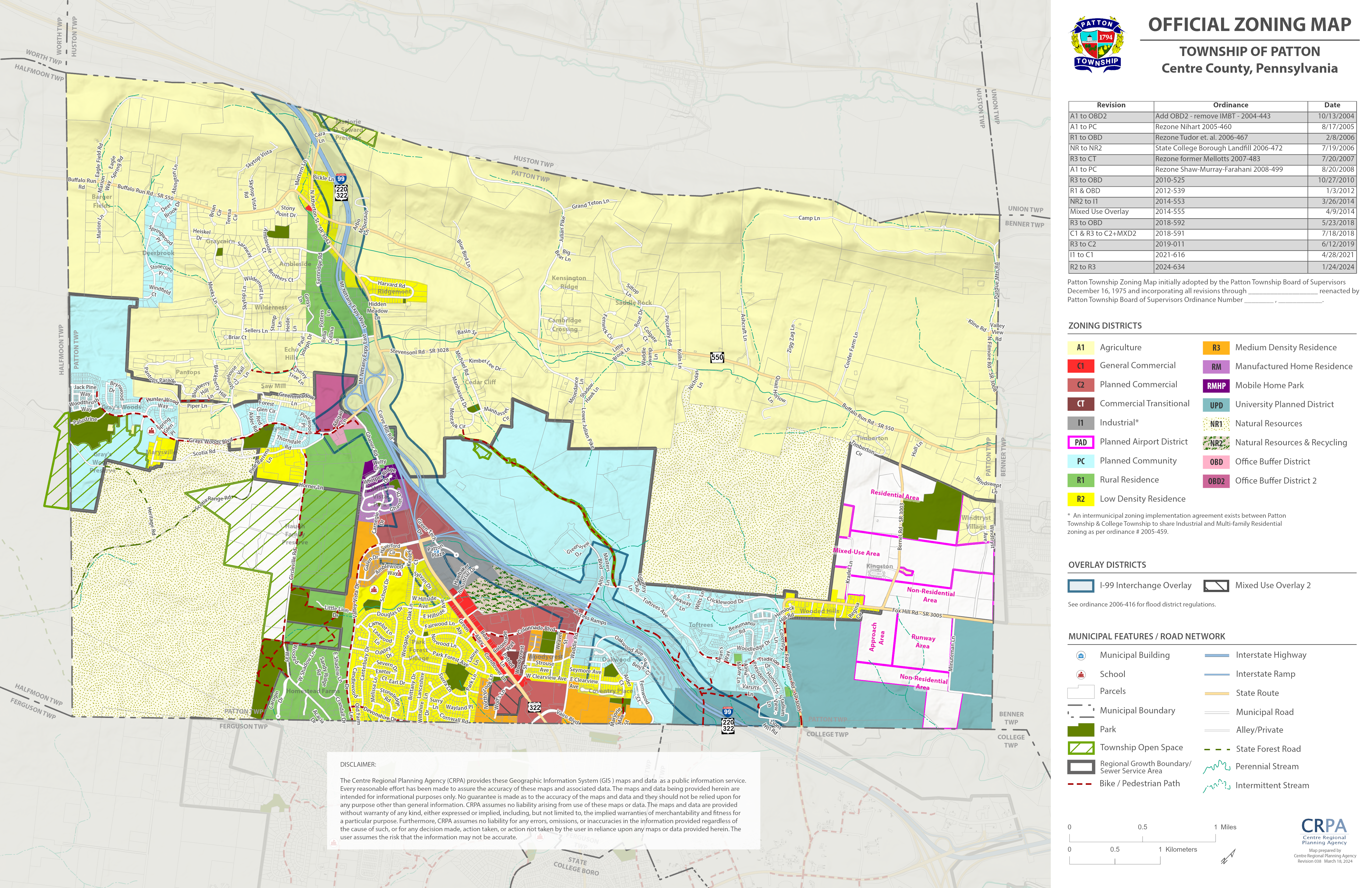Click the C1 General Commercial red swatch
This screenshot has width=1372, height=888.
click(x=1080, y=366)
